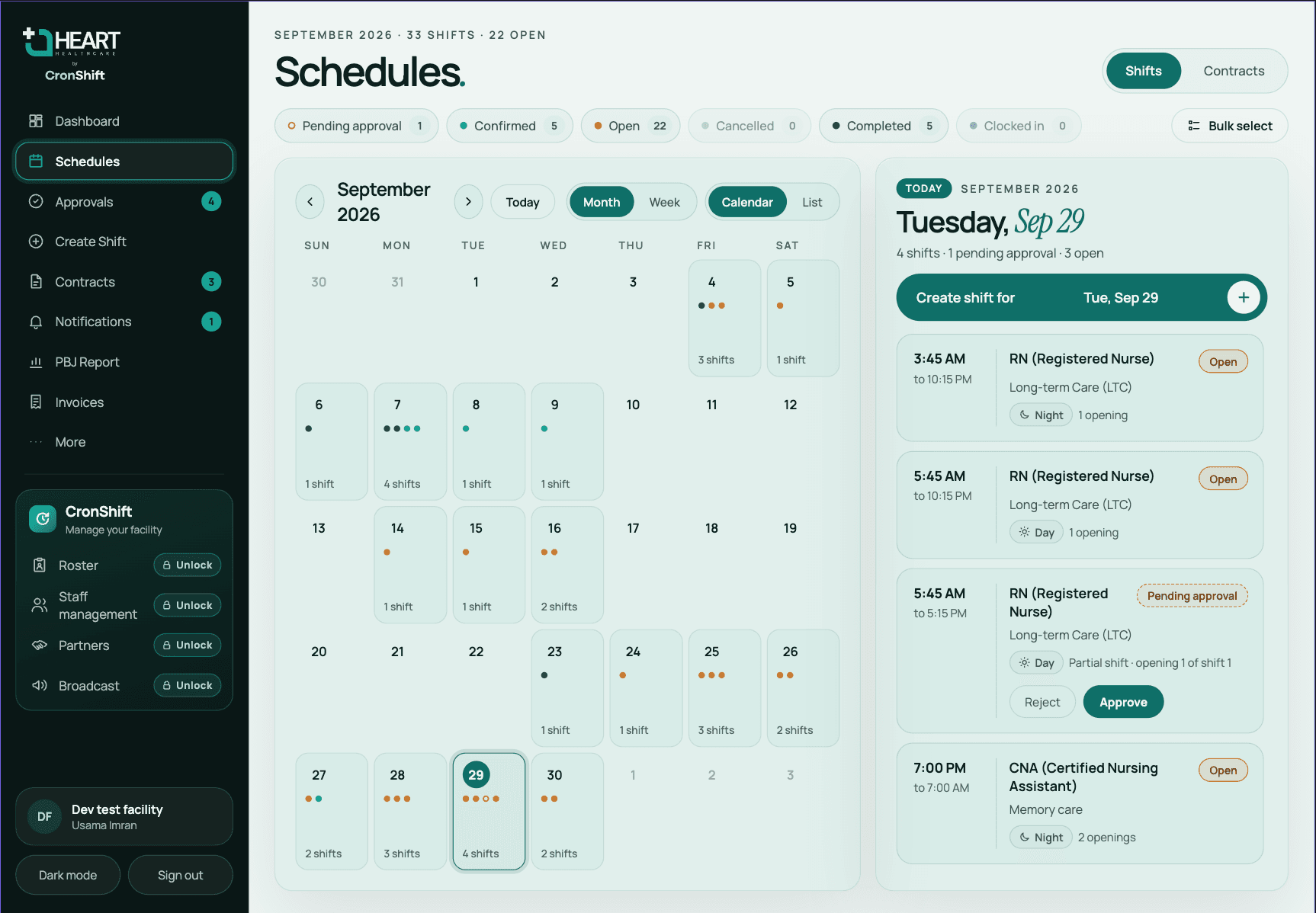Click the Broadcast speaker icon
The height and width of the screenshot is (913, 1316).
[40, 685]
